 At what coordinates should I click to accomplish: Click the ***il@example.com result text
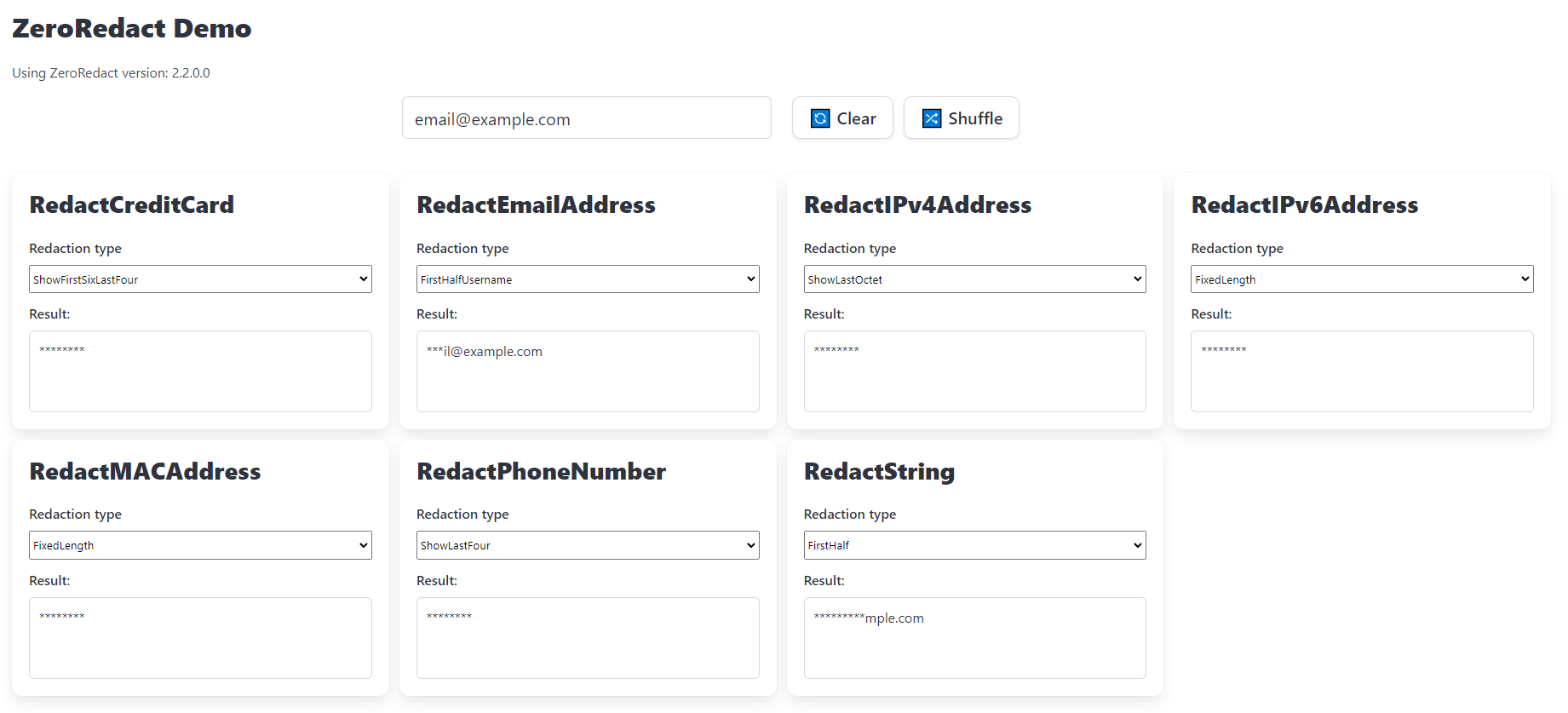484,351
